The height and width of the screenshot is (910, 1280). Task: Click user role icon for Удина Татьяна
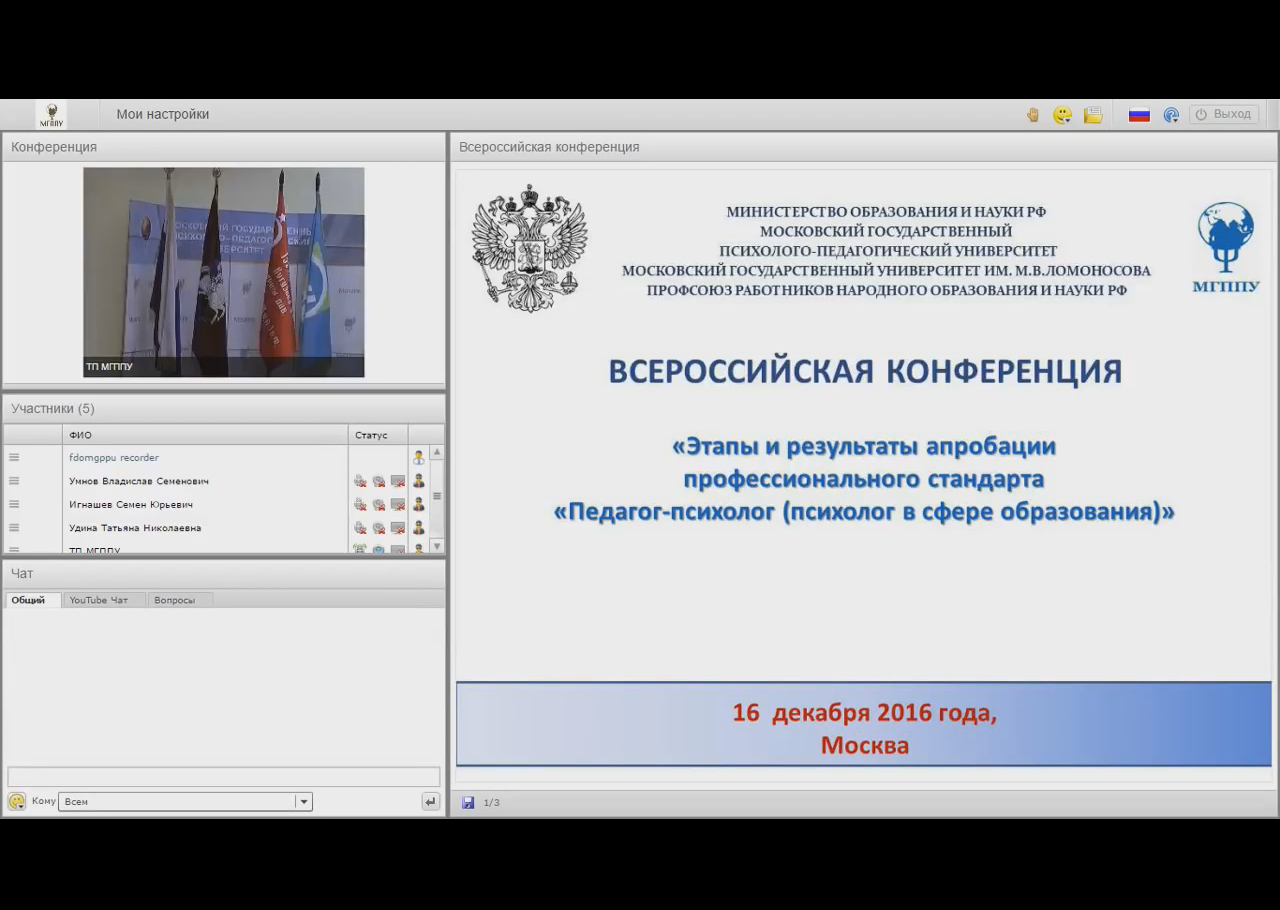[x=419, y=527]
